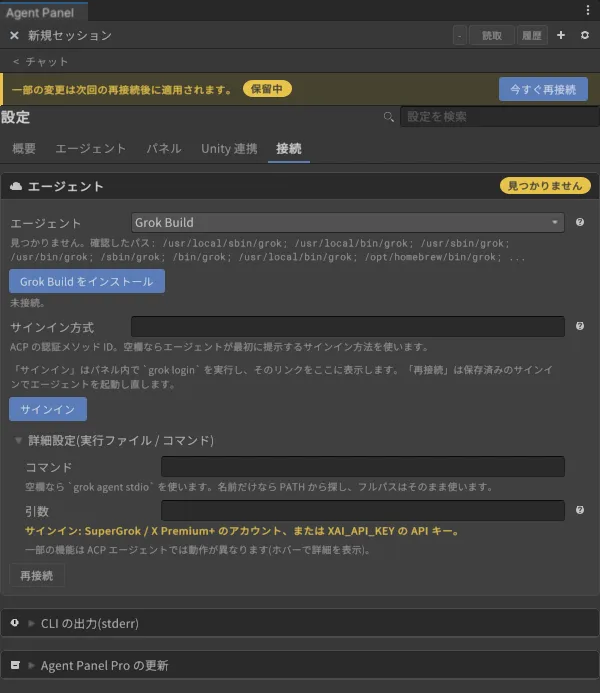Go back via the < チャット link

coord(40,61)
